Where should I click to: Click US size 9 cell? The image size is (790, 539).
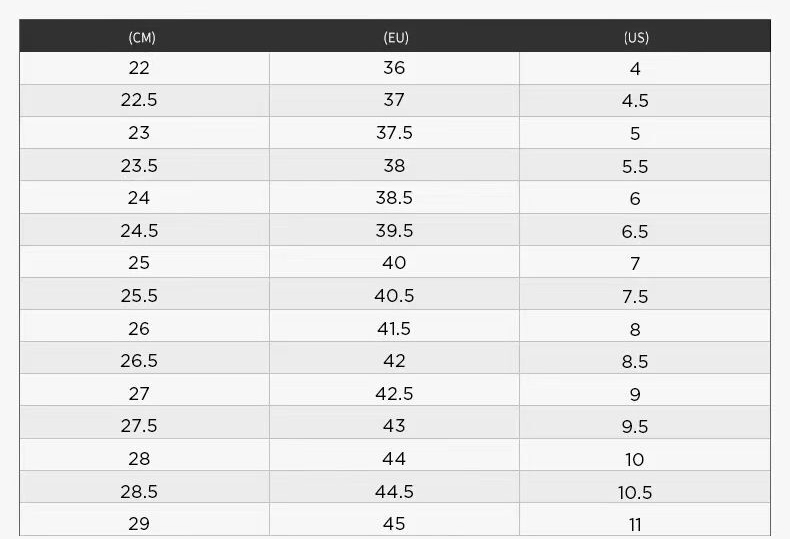click(635, 395)
